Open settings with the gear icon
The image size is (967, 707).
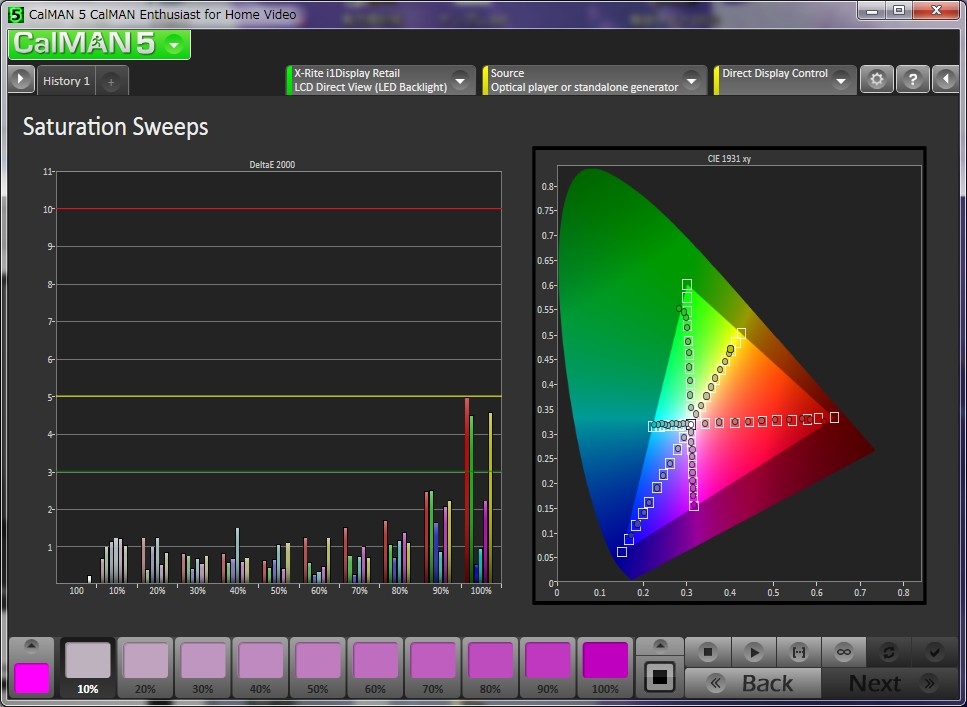click(877, 80)
